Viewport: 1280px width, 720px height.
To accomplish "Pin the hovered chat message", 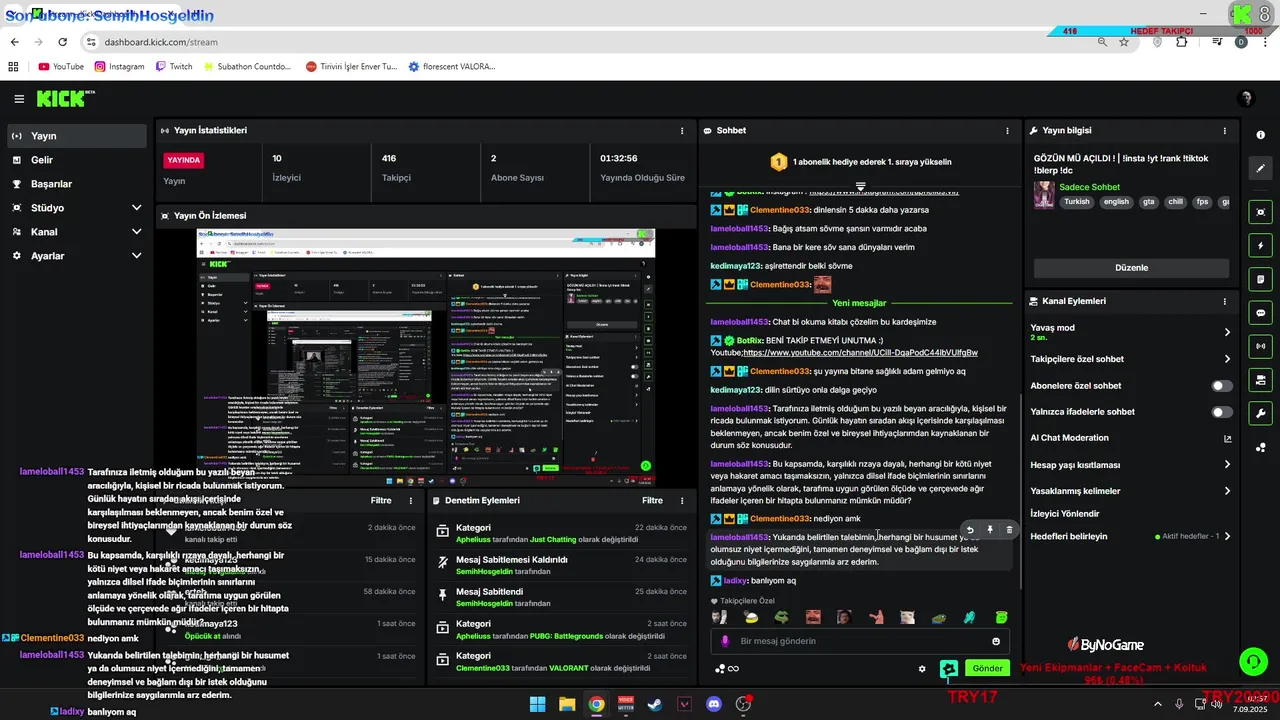I will pyautogui.click(x=990, y=530).
